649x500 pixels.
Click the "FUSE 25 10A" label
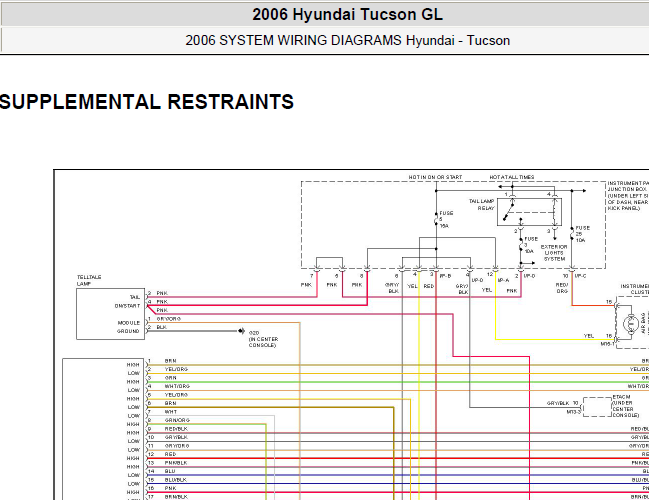582,234
